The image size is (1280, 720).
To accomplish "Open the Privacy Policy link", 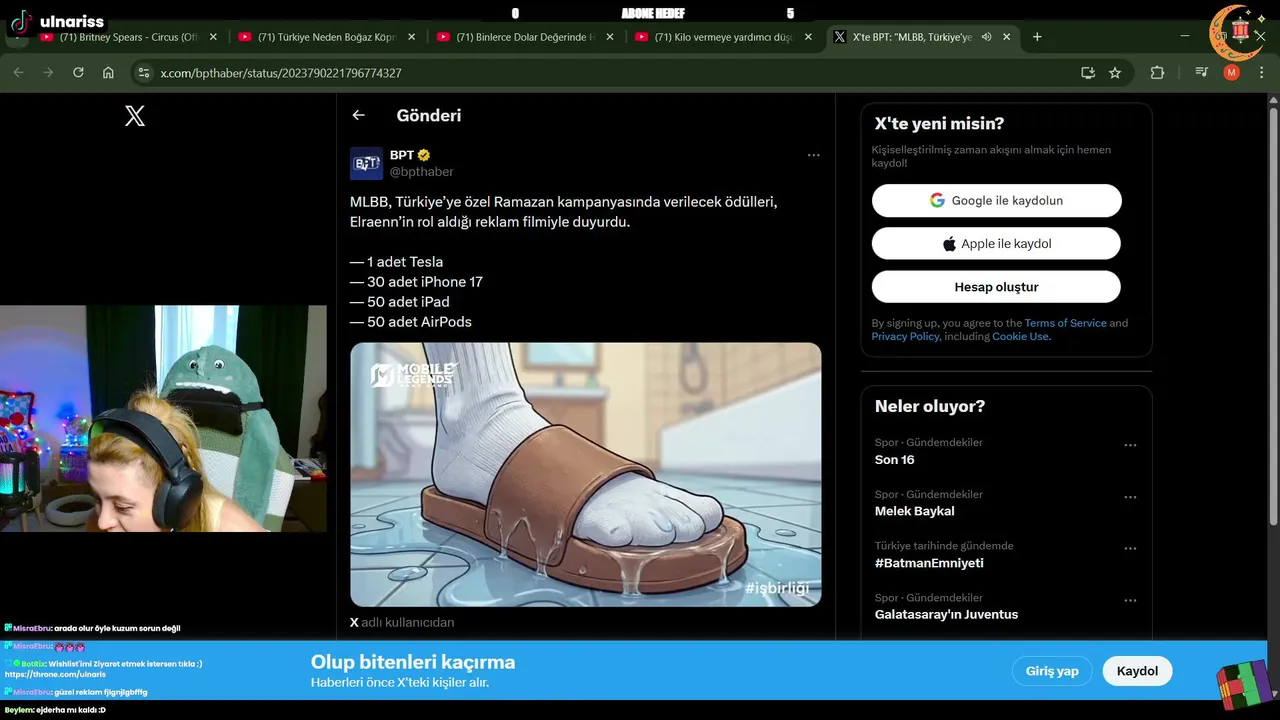I will click(905, 336).
